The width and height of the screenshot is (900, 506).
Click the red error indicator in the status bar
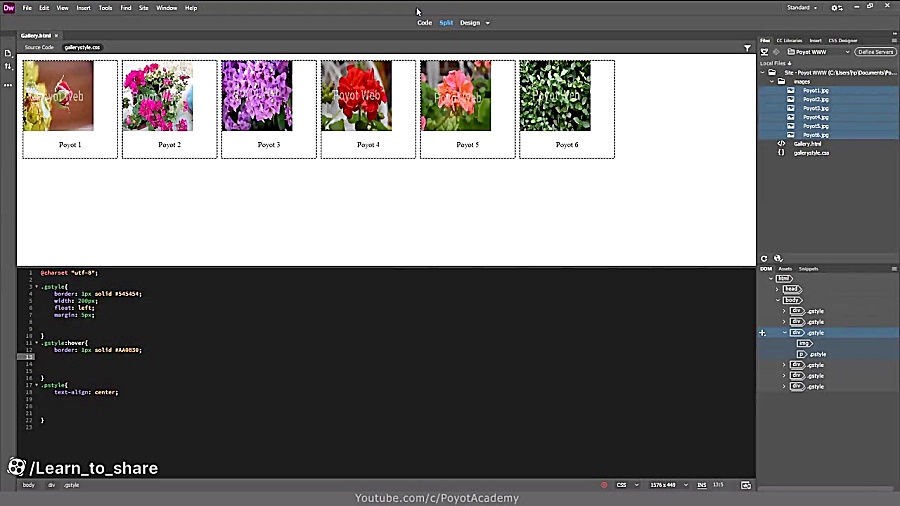coord(604,485)
